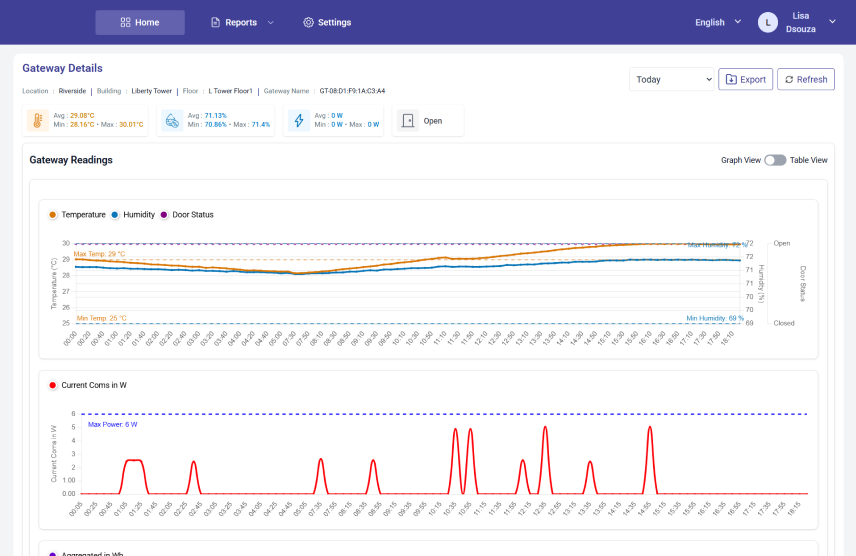
Task: Toggle between Graph View and Table View
Action: (x=775, y=160)
